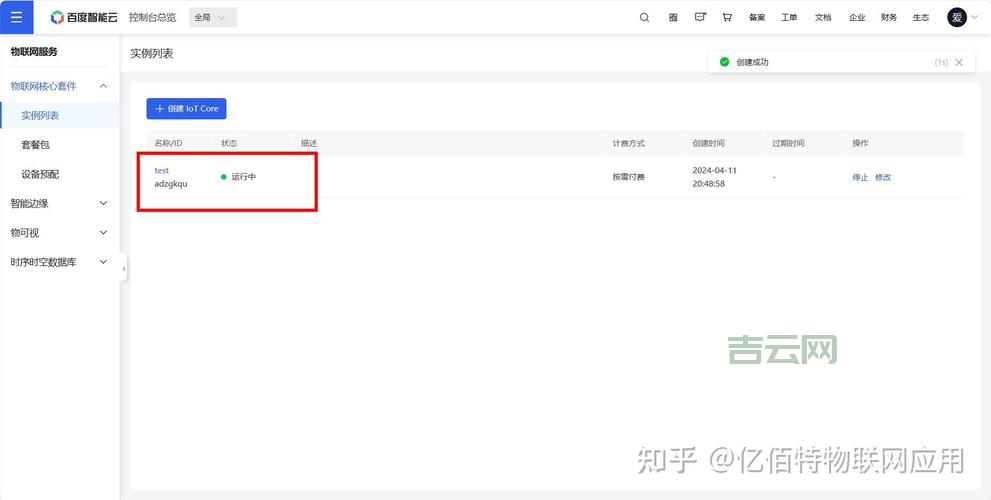Open the 工单 menu
The height and width of the screenshot is (500, 991).
click(x=789, y=18)
